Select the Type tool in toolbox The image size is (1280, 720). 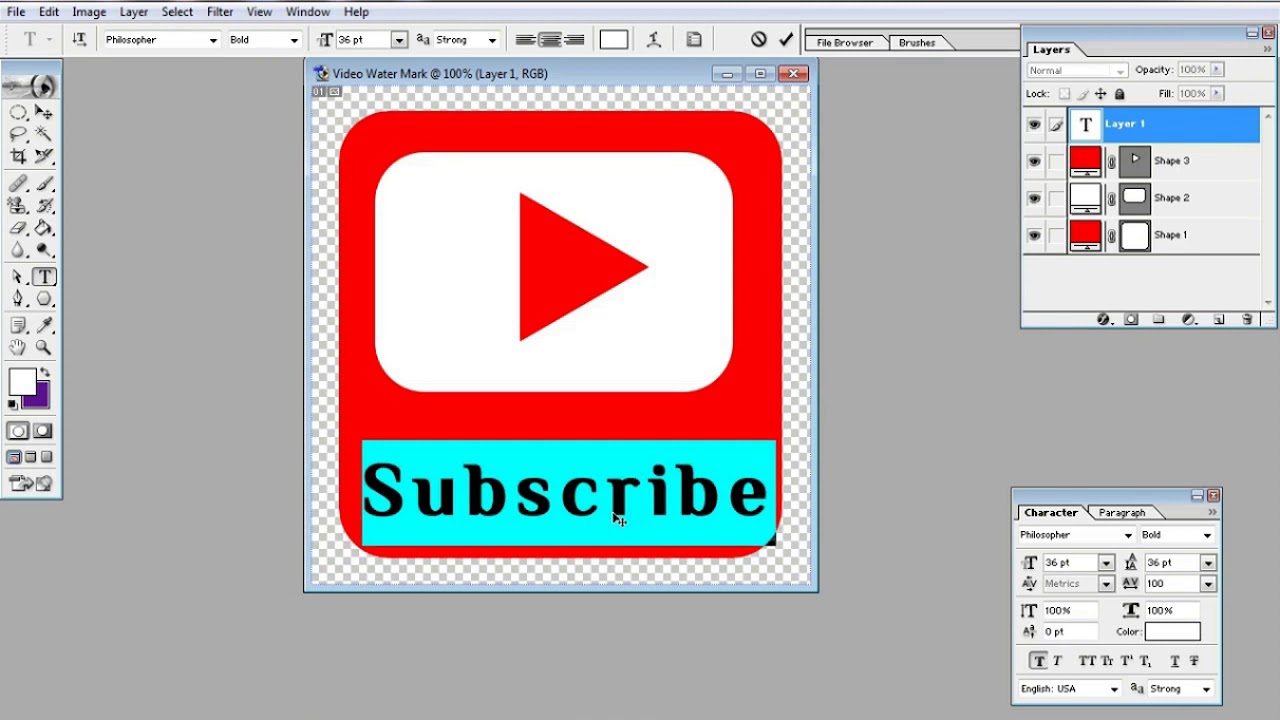pos(44,277)
